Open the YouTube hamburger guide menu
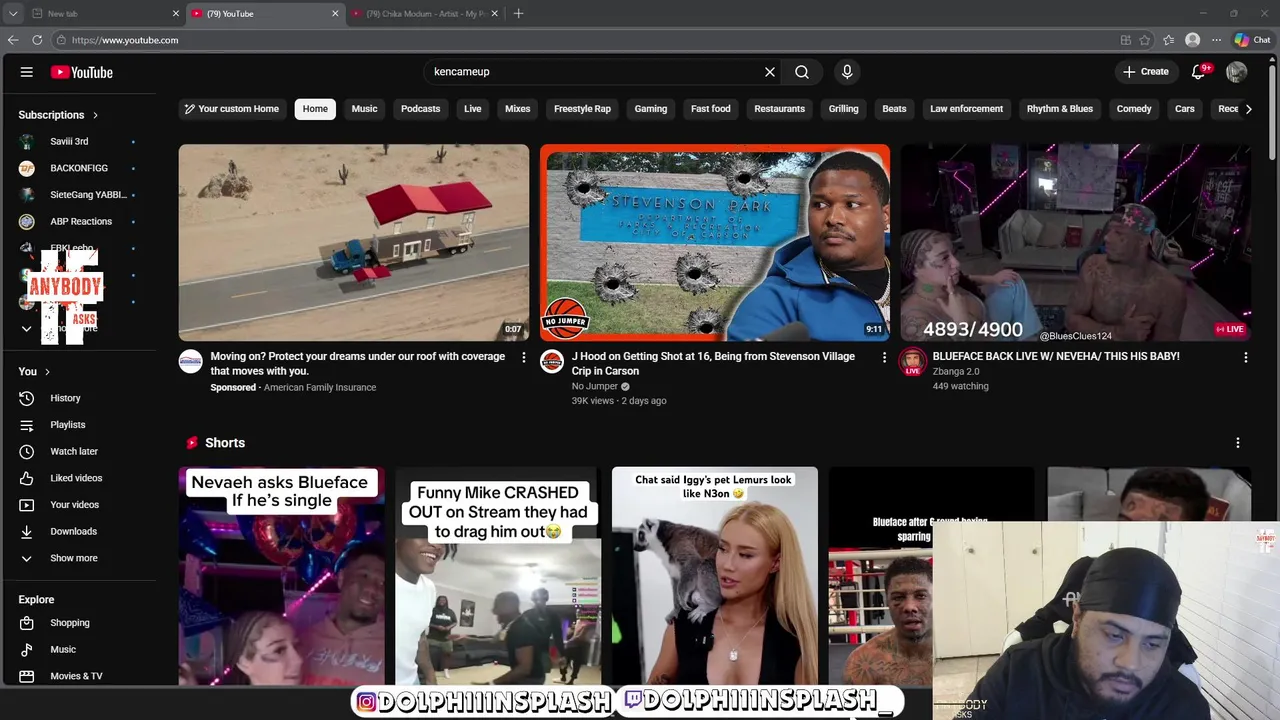This screenshot has height=720, width=1280. [x=27, y=72]
